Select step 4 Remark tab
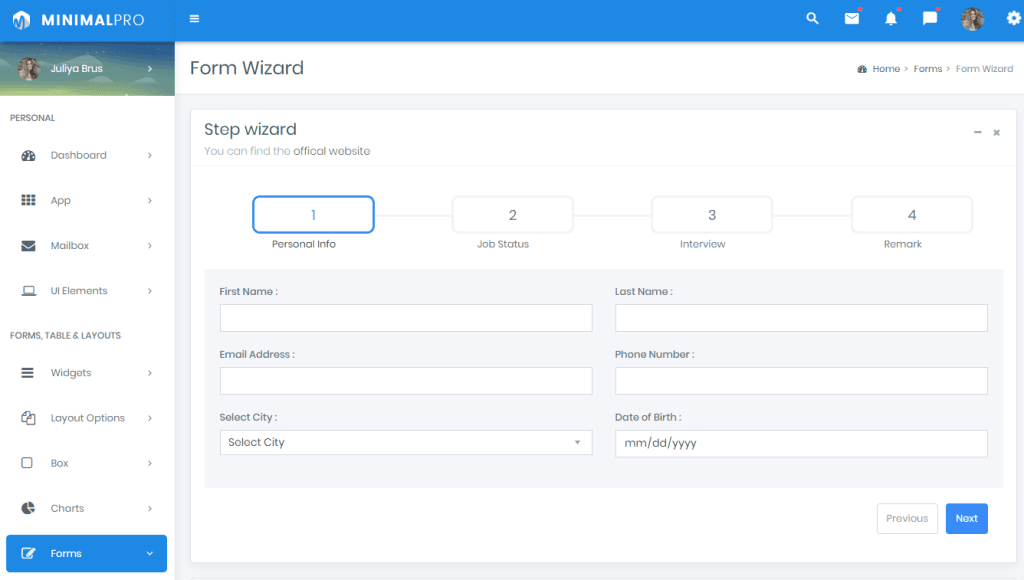Viewport: 1024px width, 580px height. point(912,214)
